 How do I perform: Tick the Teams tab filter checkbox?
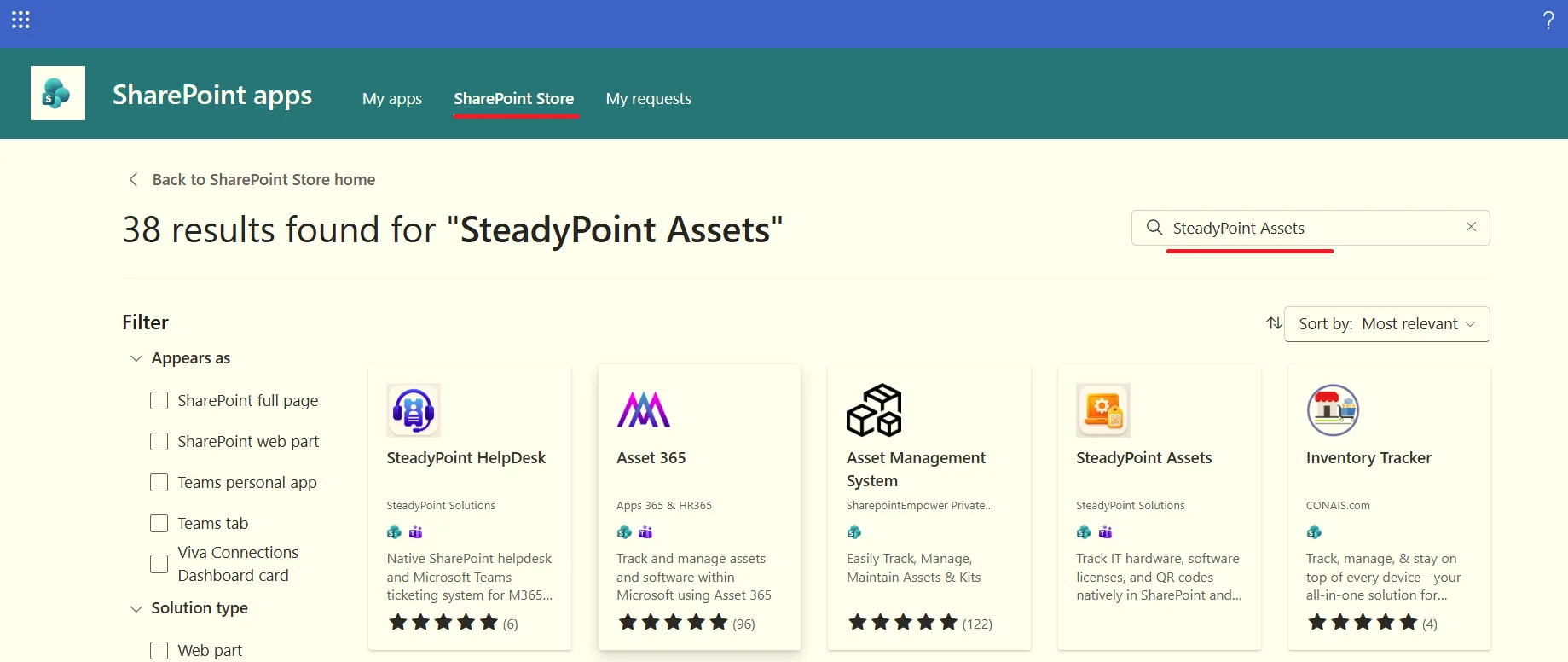(159, 524)
